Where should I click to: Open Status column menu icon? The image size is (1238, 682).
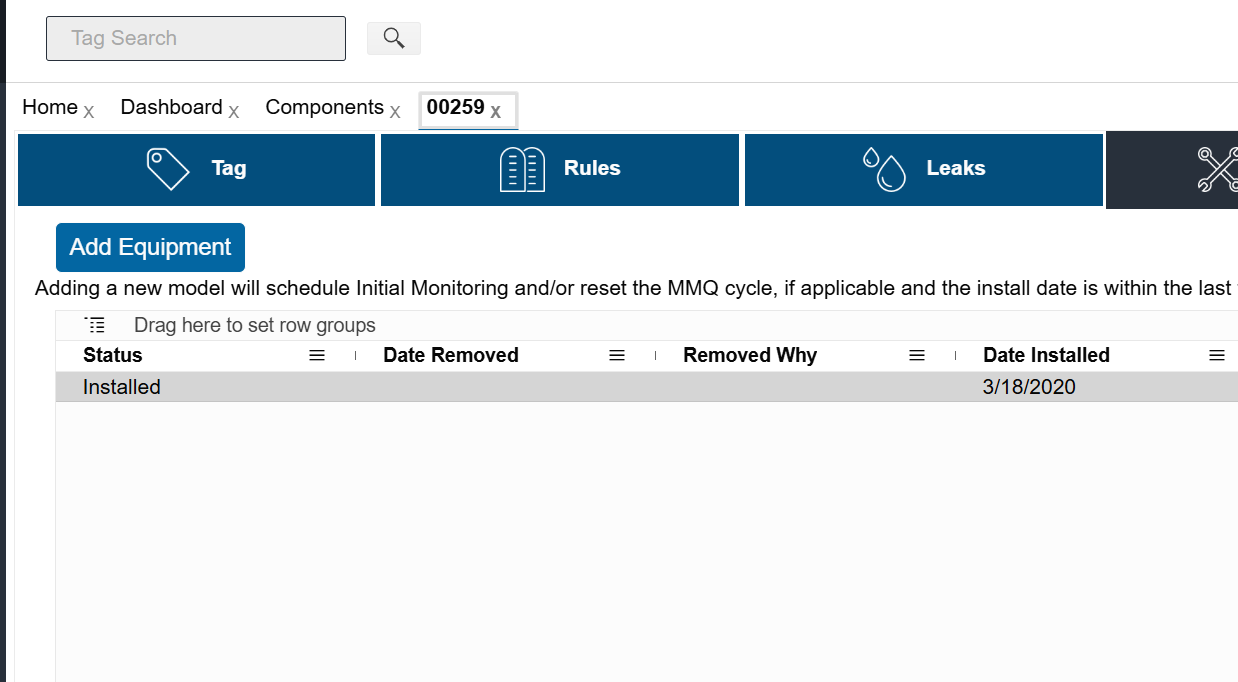[x=317, y=355]
